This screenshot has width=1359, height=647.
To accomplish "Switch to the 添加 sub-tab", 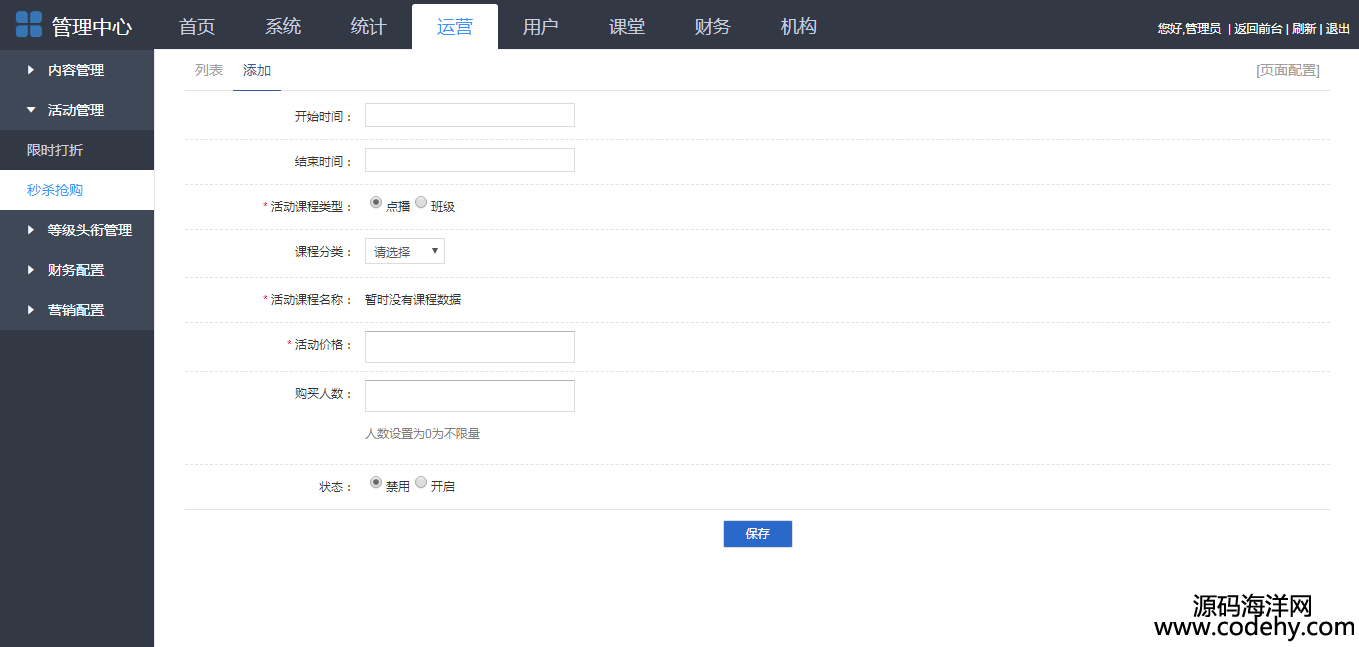I will pyautogui.click(x=257, y=70).
